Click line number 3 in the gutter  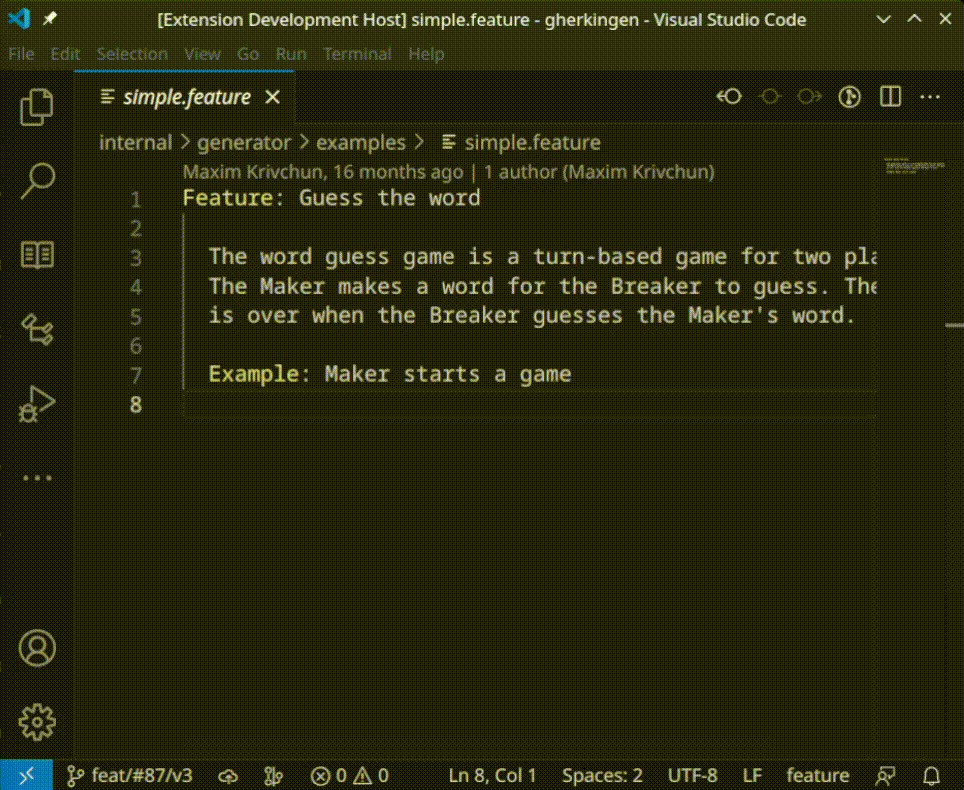[136, 257]
